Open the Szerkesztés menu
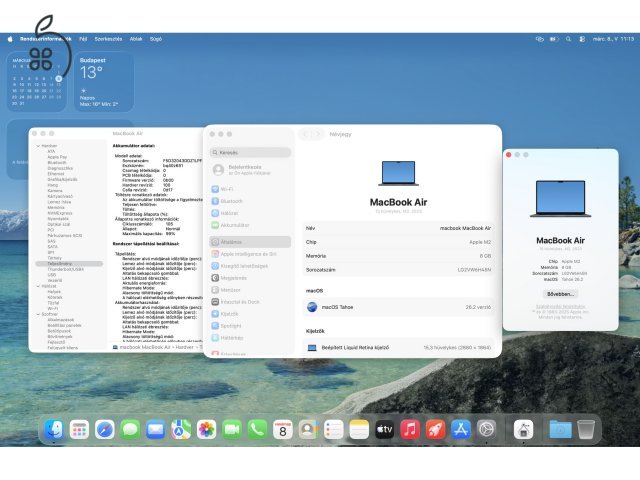Image resolution: width=640 pixels, height=480 pixels. coord(108,39)
